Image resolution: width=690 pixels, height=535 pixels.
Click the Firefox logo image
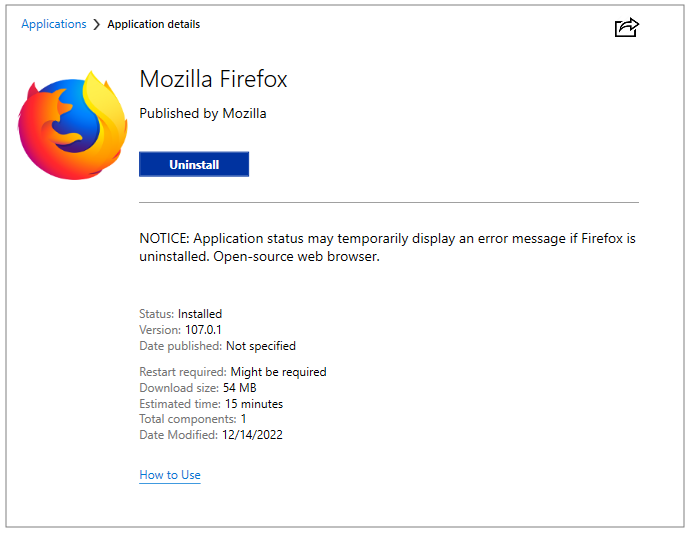click(73, 124)
